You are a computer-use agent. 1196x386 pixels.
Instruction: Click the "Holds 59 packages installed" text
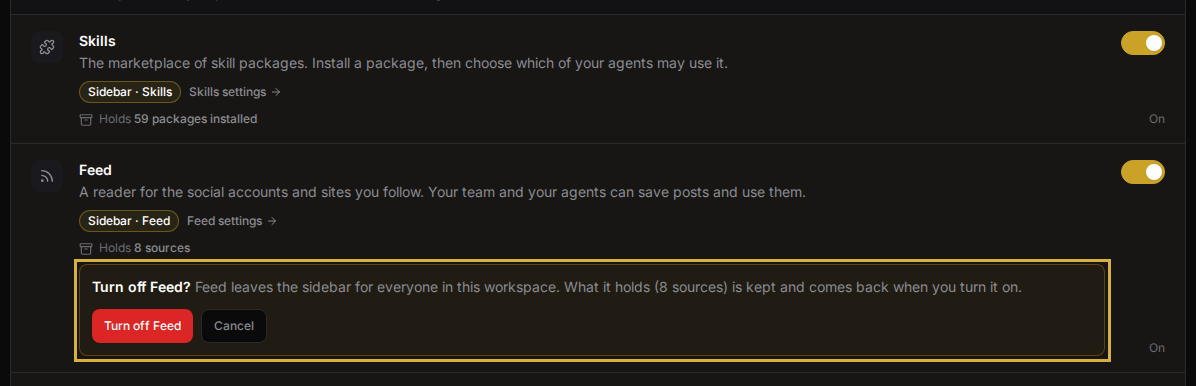tap(178, 119)
